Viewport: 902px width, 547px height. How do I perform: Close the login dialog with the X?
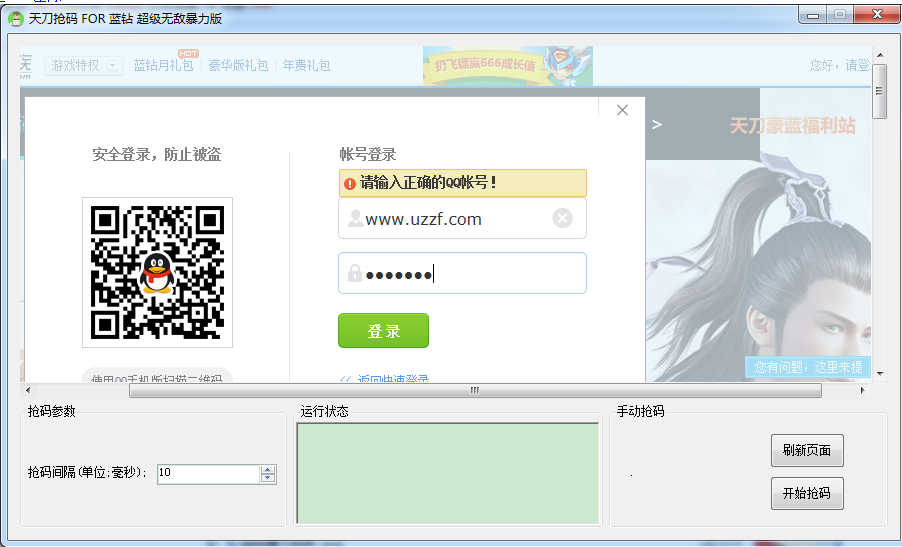click(x=622, y=110)
